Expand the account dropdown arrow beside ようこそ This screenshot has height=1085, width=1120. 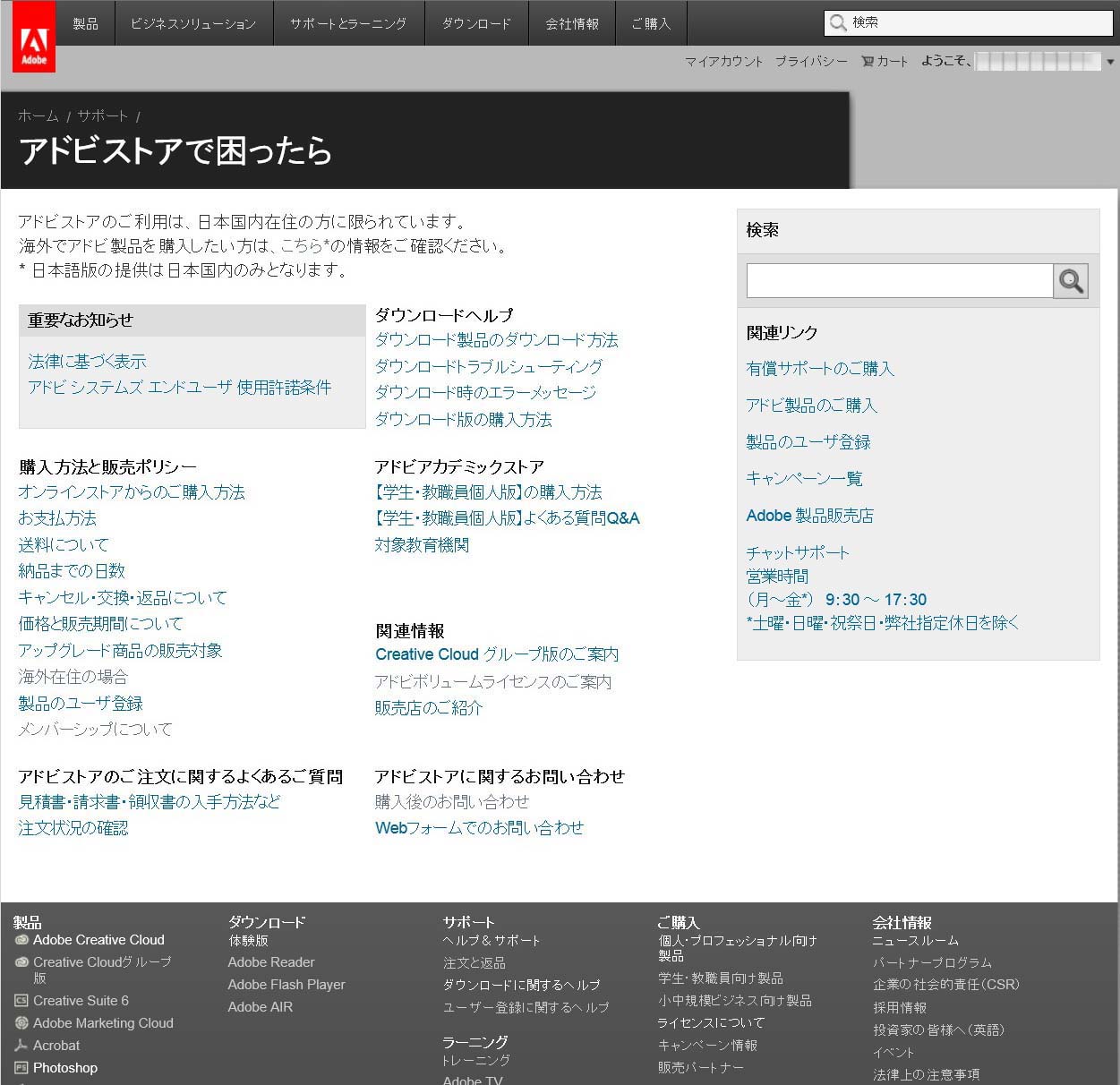tap(1110, 62)
